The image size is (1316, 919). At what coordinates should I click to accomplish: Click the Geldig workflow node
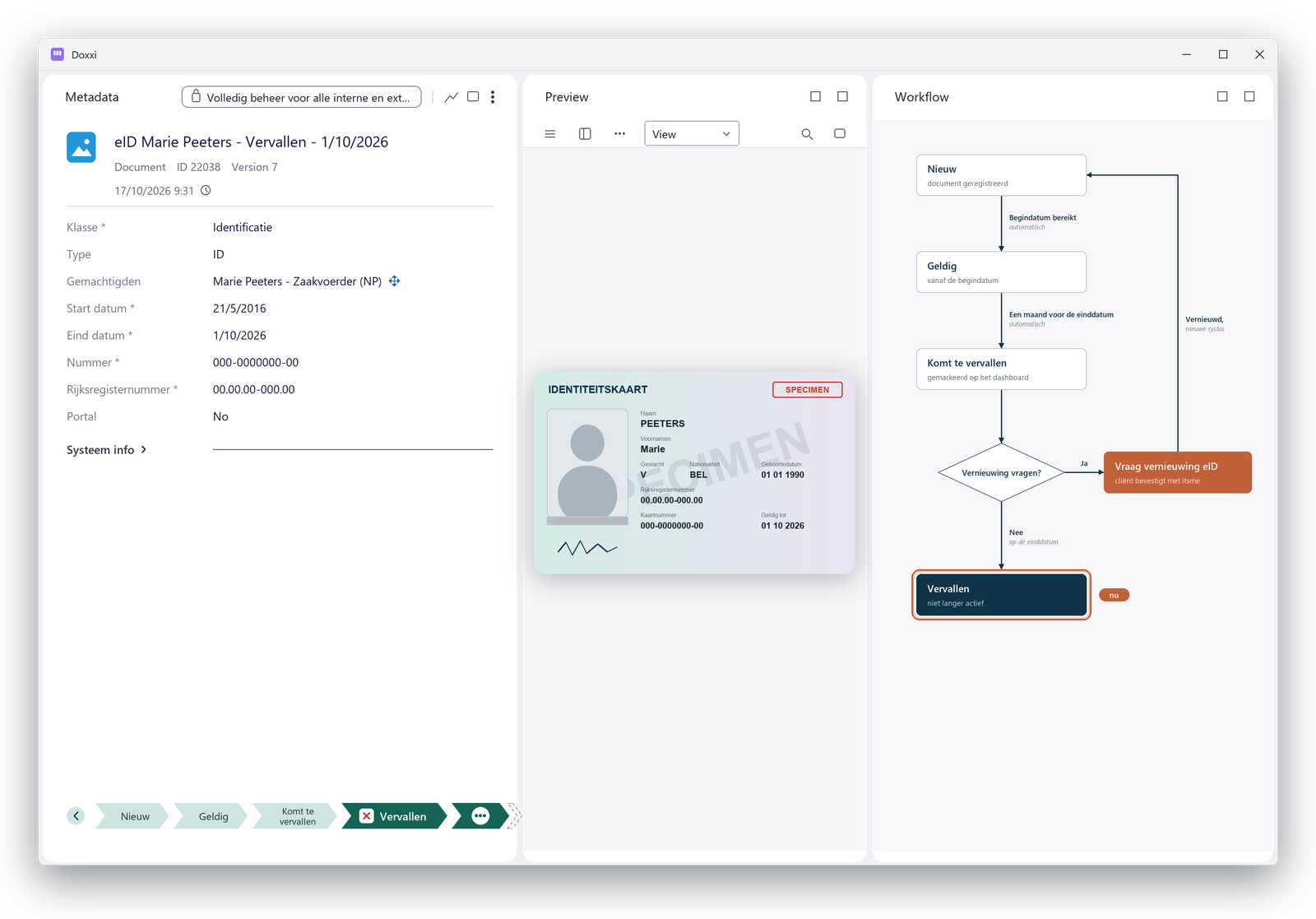pyautogui.click(x=1001, y=272)
